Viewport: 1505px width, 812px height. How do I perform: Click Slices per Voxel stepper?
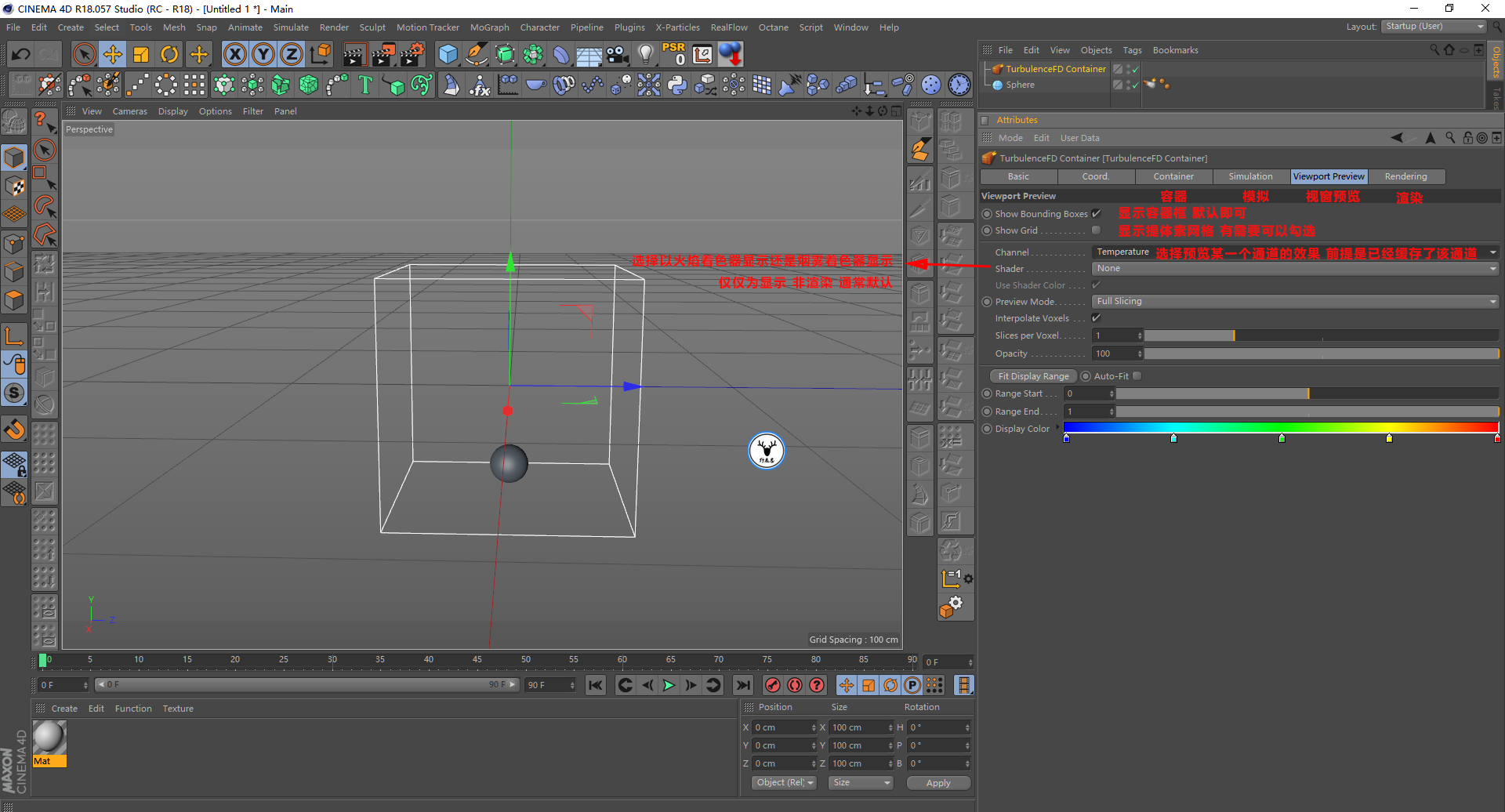(x=1140, y=335)
